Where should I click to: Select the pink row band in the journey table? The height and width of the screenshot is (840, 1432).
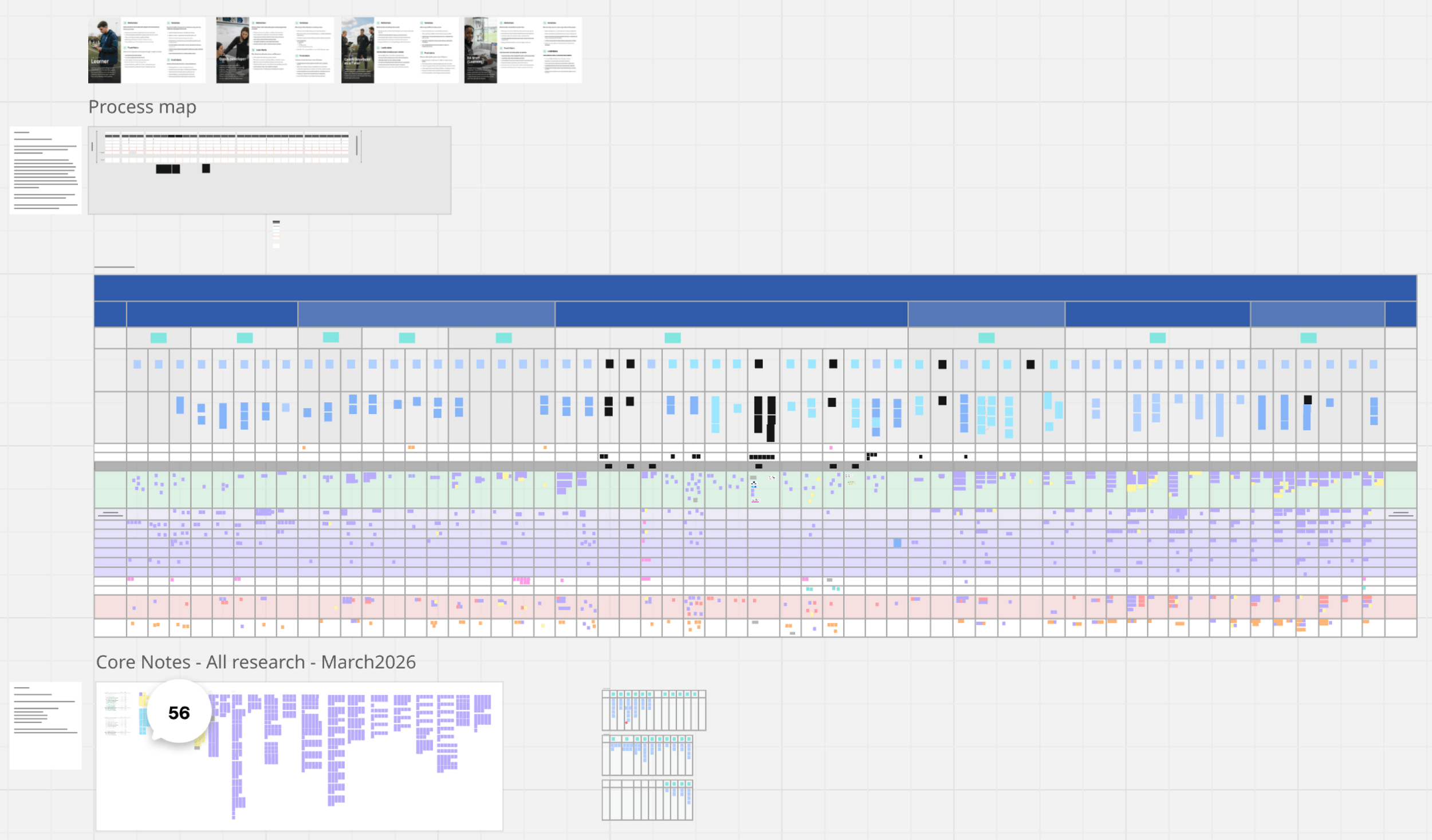[110, 606]
